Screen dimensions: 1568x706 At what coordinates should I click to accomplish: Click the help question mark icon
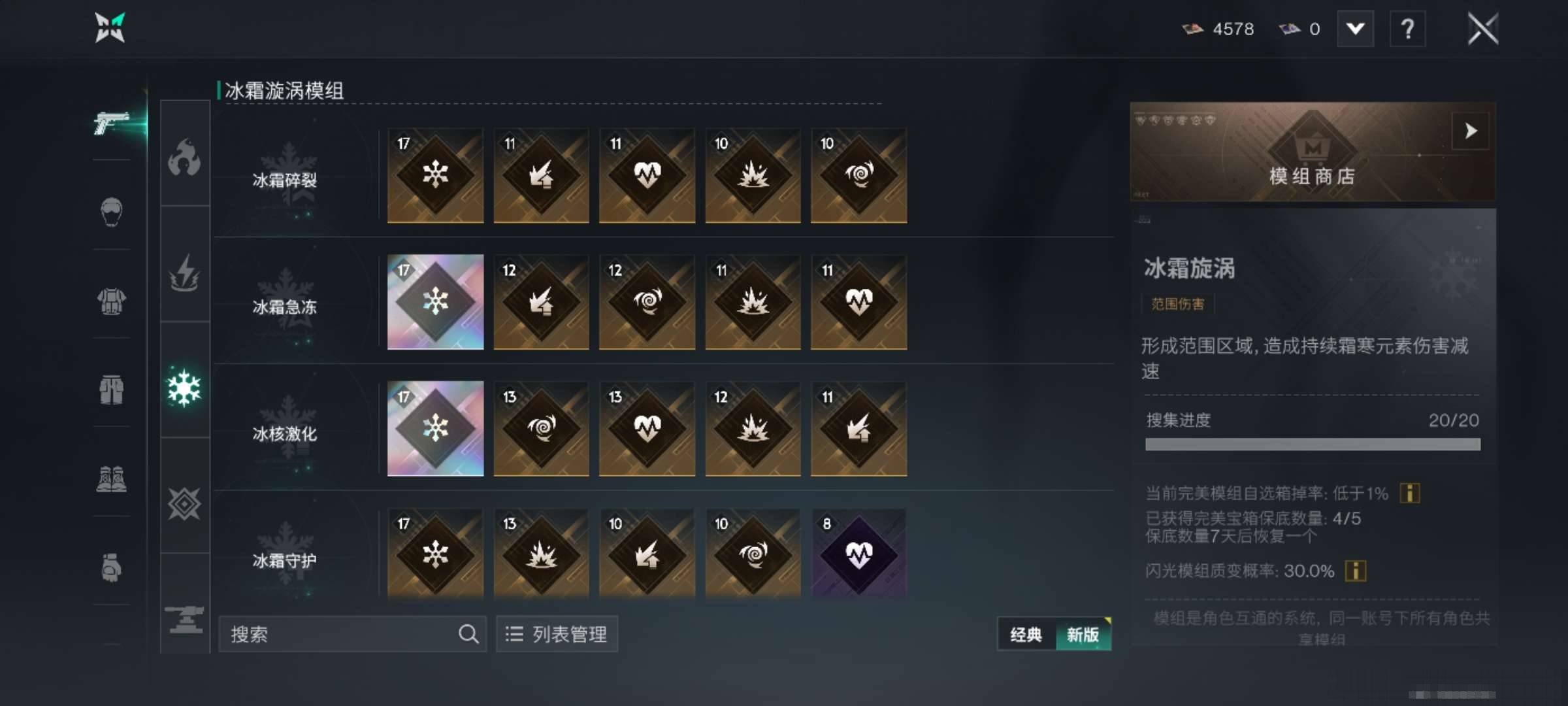click(1408, 29)
